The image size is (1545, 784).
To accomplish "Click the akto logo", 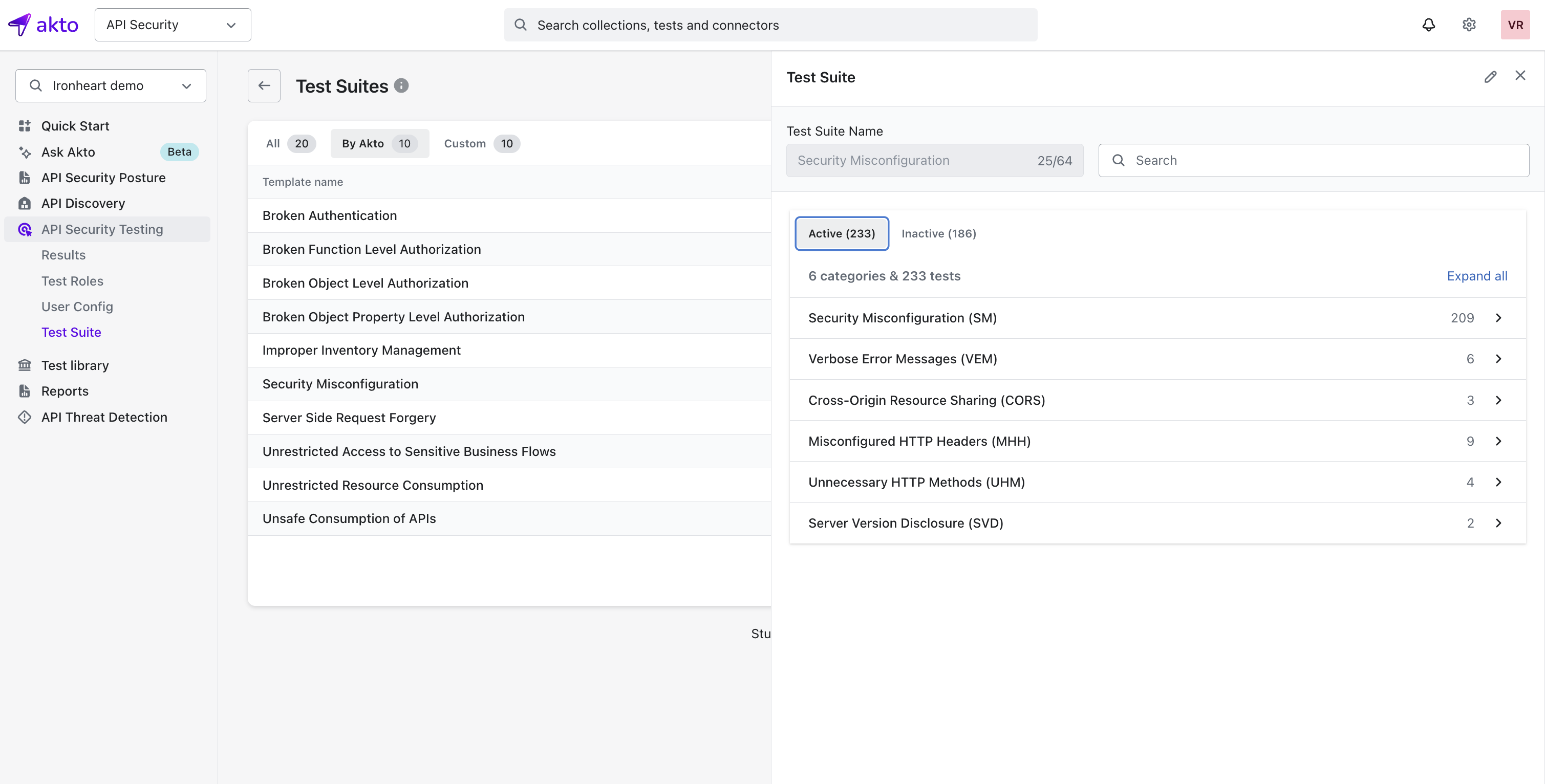I will (x=43, y=25).
